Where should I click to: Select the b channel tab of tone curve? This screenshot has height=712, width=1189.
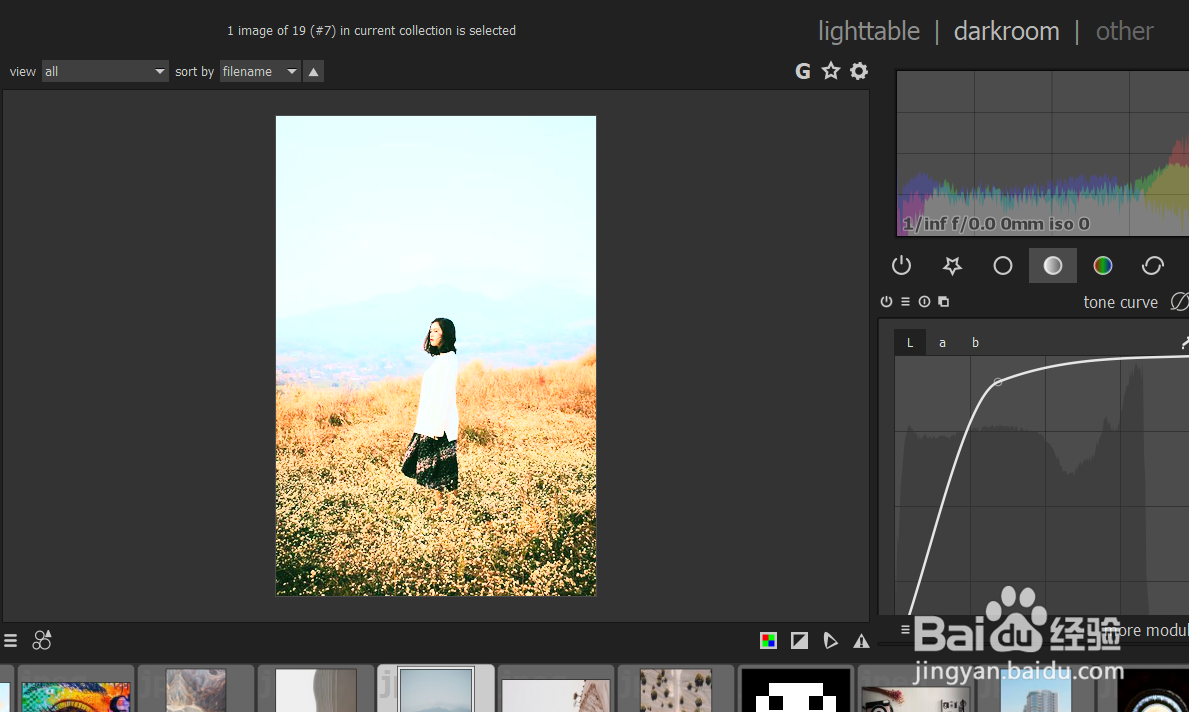click(x=975, y=343)
